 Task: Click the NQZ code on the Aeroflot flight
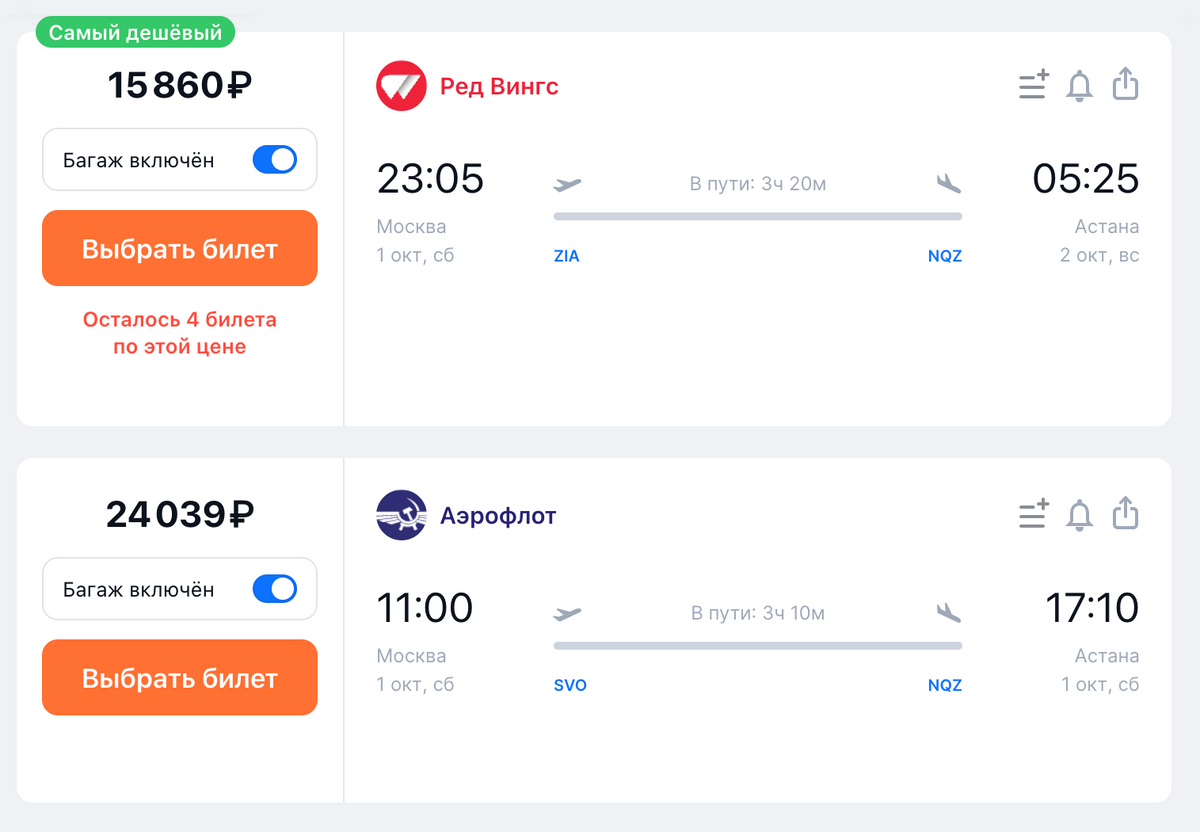coord(945,686)
